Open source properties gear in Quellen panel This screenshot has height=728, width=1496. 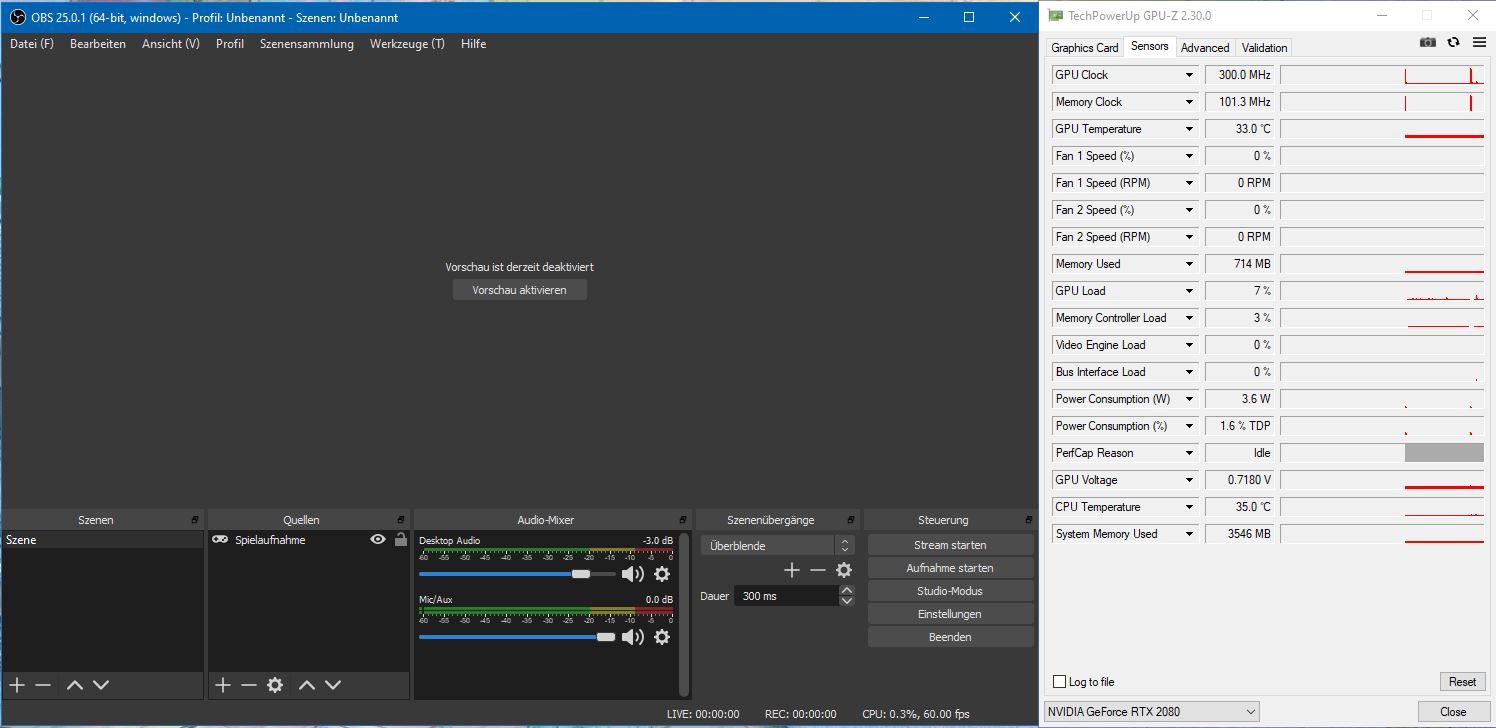coord(275,685)
